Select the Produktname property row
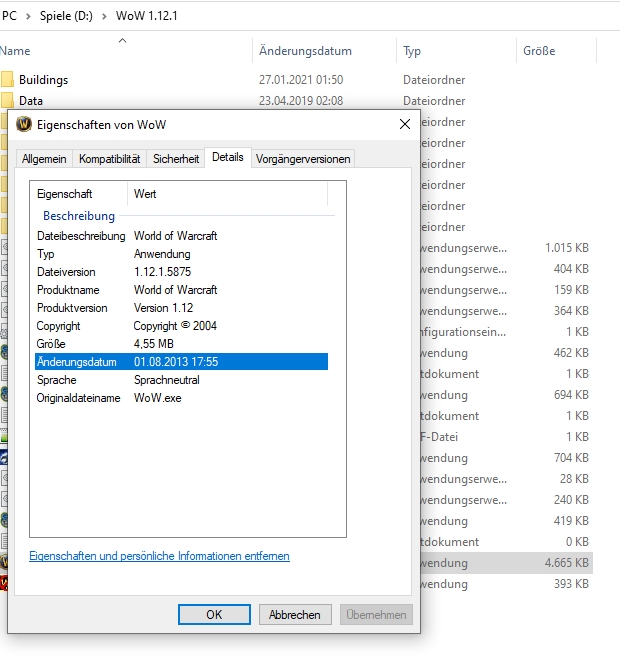This screenshot has width=620, height=666. [x=181, y=290]
